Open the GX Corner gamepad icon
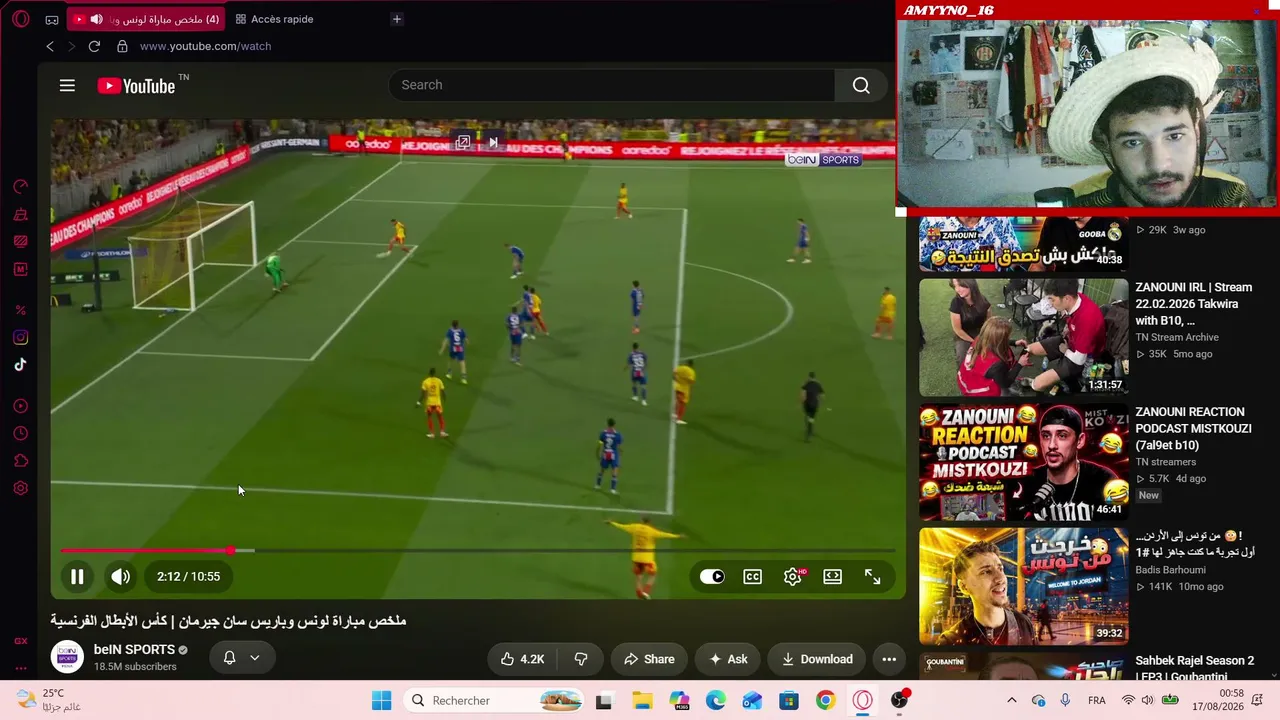This screenshot has height=720, width=1280. pyautogui.click(x=52, y=19)
